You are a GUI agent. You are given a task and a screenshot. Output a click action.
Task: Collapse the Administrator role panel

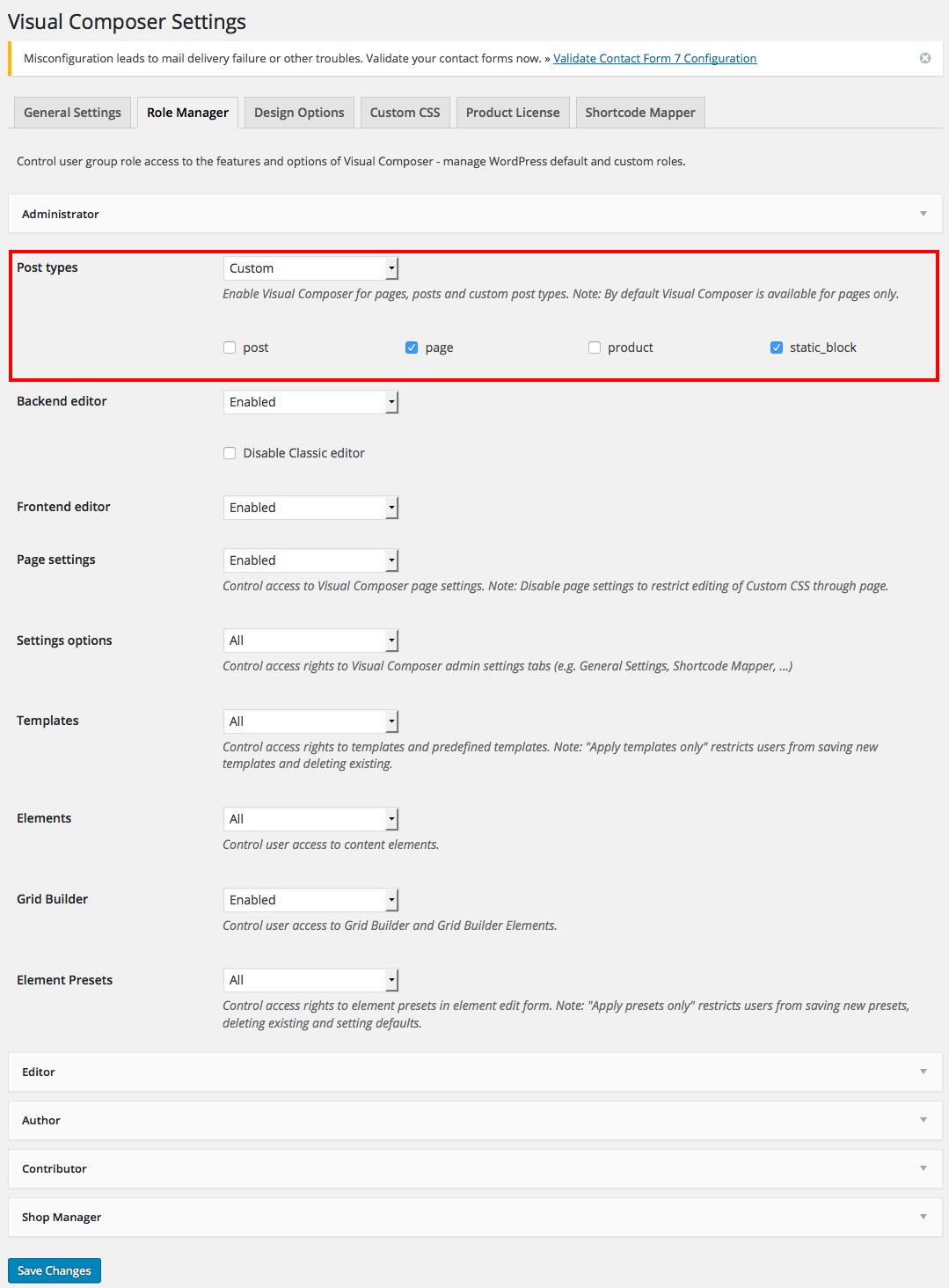pyautogui.click(x=475, y=214)
